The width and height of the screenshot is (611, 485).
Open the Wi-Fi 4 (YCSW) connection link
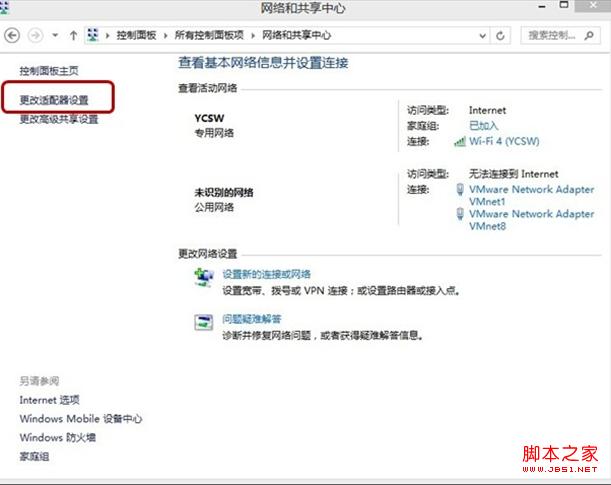click(x=504, y=141)
